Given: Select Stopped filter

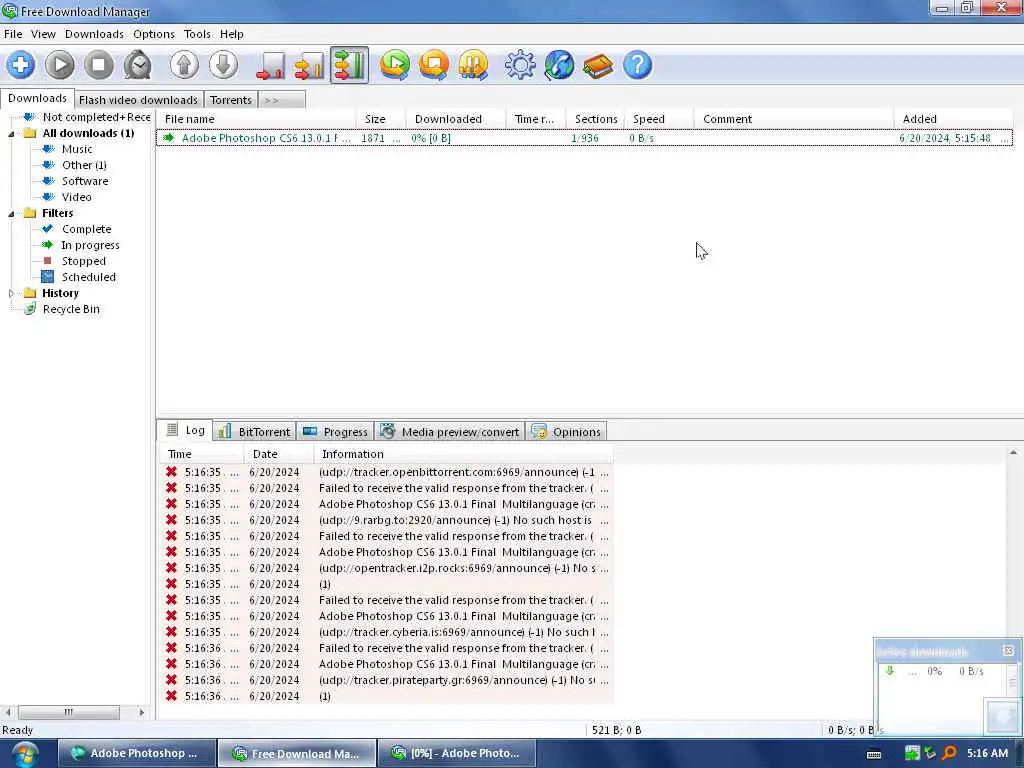Looking at the screenshot, I should [84, 261].
